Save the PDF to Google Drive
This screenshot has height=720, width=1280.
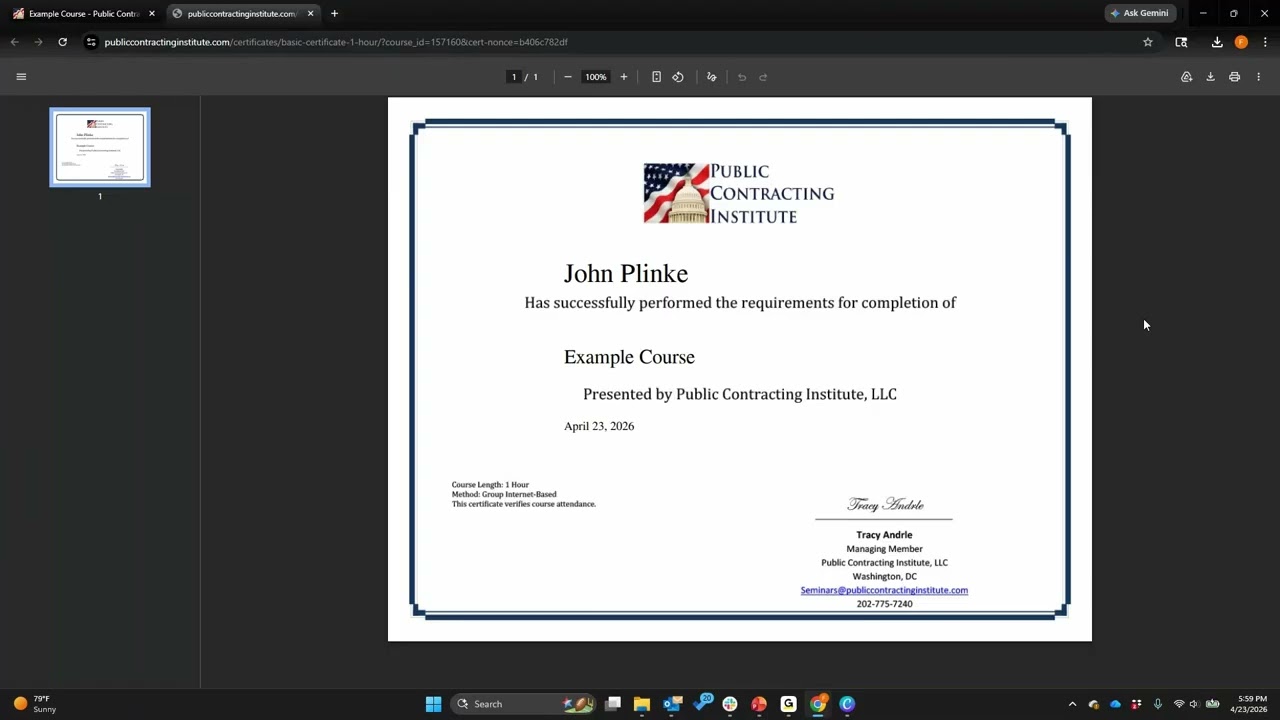pyautogui.click(x=1186, y=77)
